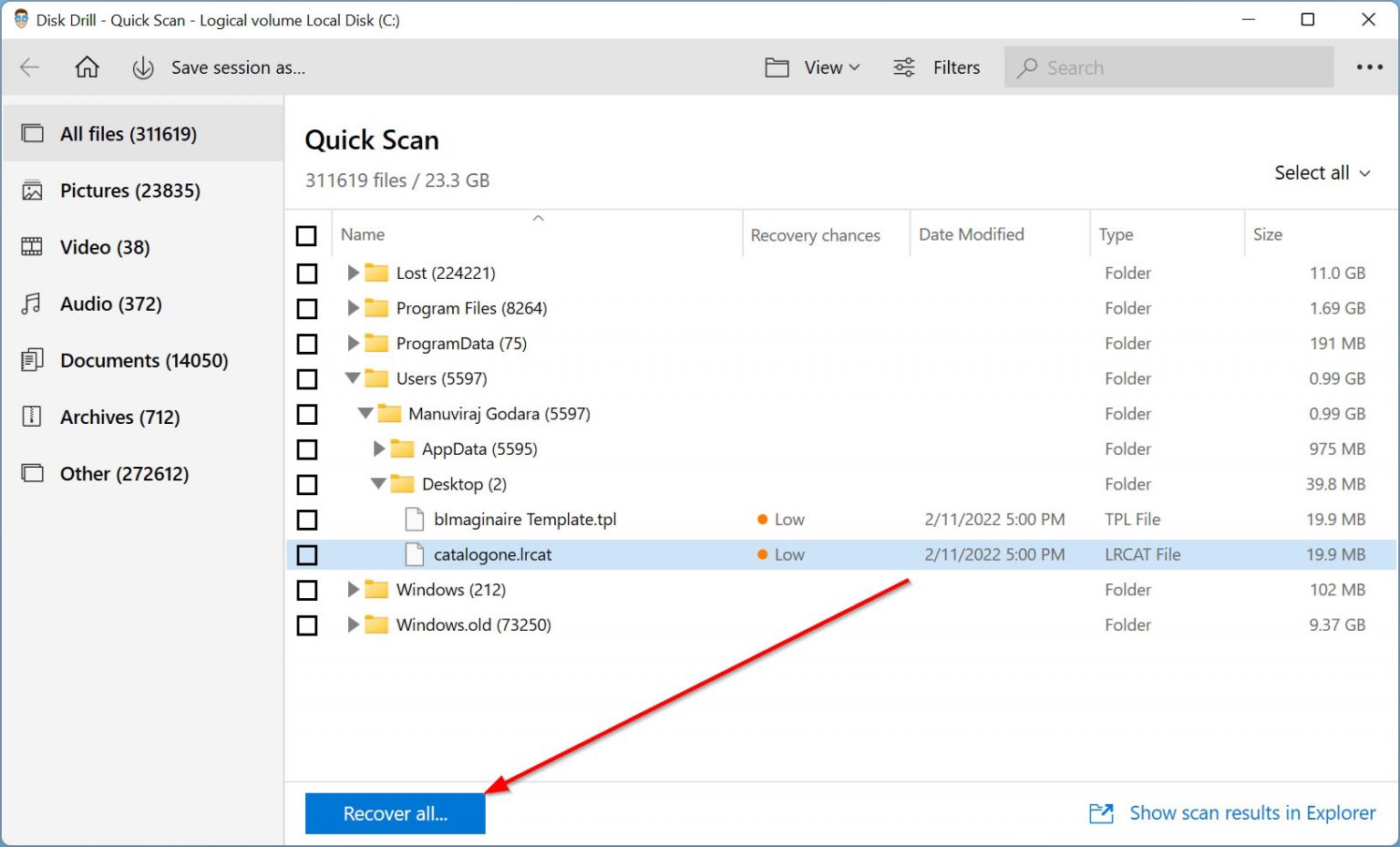1400x847 pixels.
Task: Click the Documents sidebar icon
Action: click(33, 360)
